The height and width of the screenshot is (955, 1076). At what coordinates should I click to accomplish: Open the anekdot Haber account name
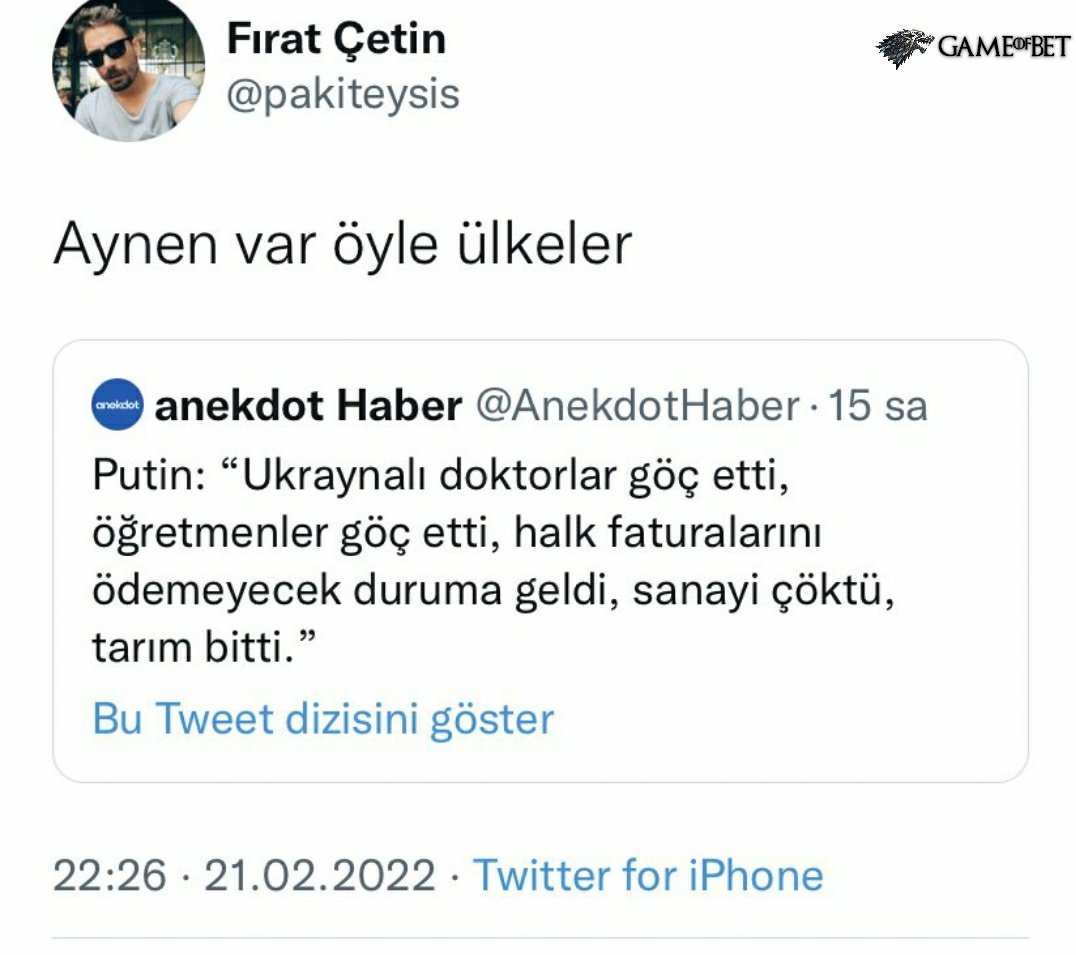(309, 406)
